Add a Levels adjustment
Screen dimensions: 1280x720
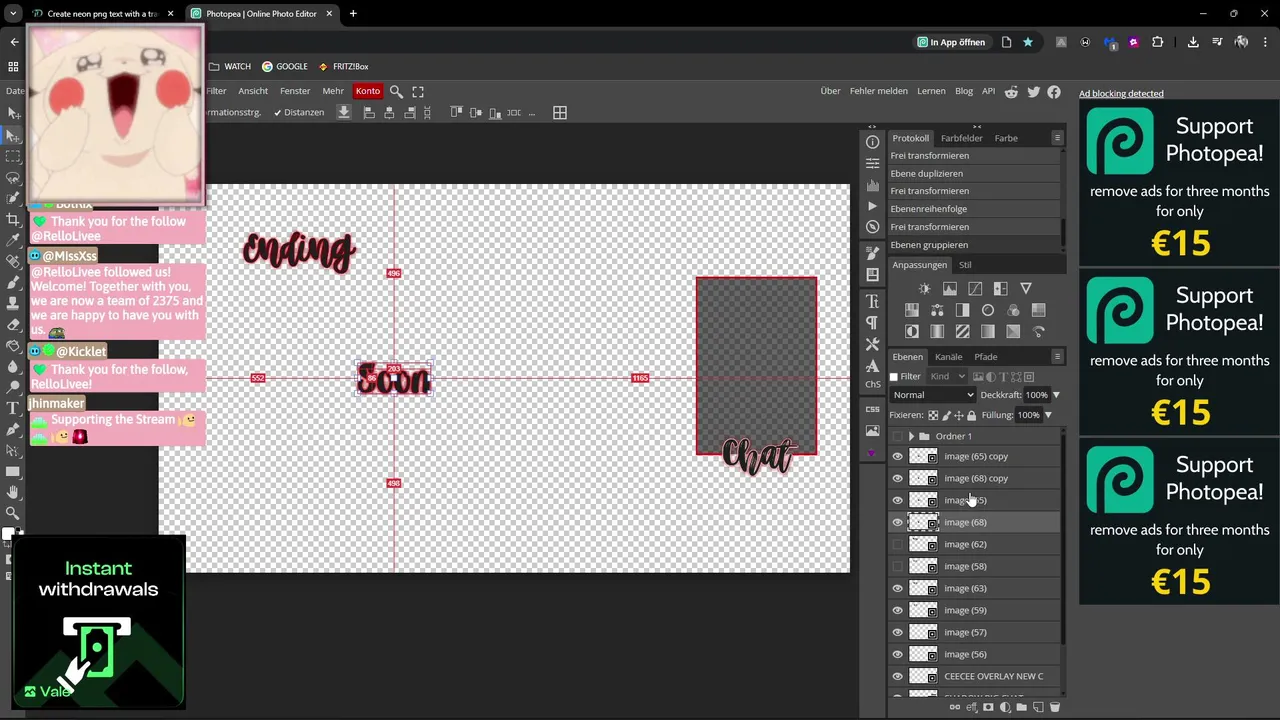click(949, 289)
